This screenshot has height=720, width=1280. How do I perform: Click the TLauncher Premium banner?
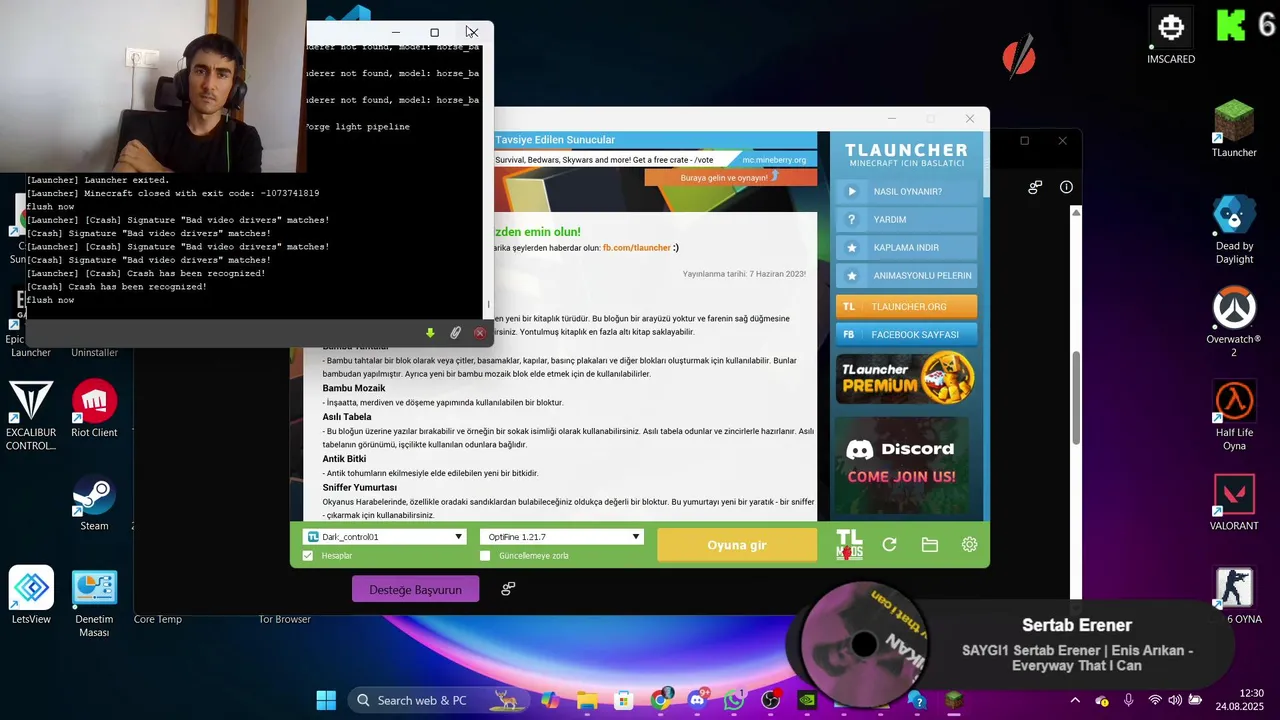(x=905, y=379)
